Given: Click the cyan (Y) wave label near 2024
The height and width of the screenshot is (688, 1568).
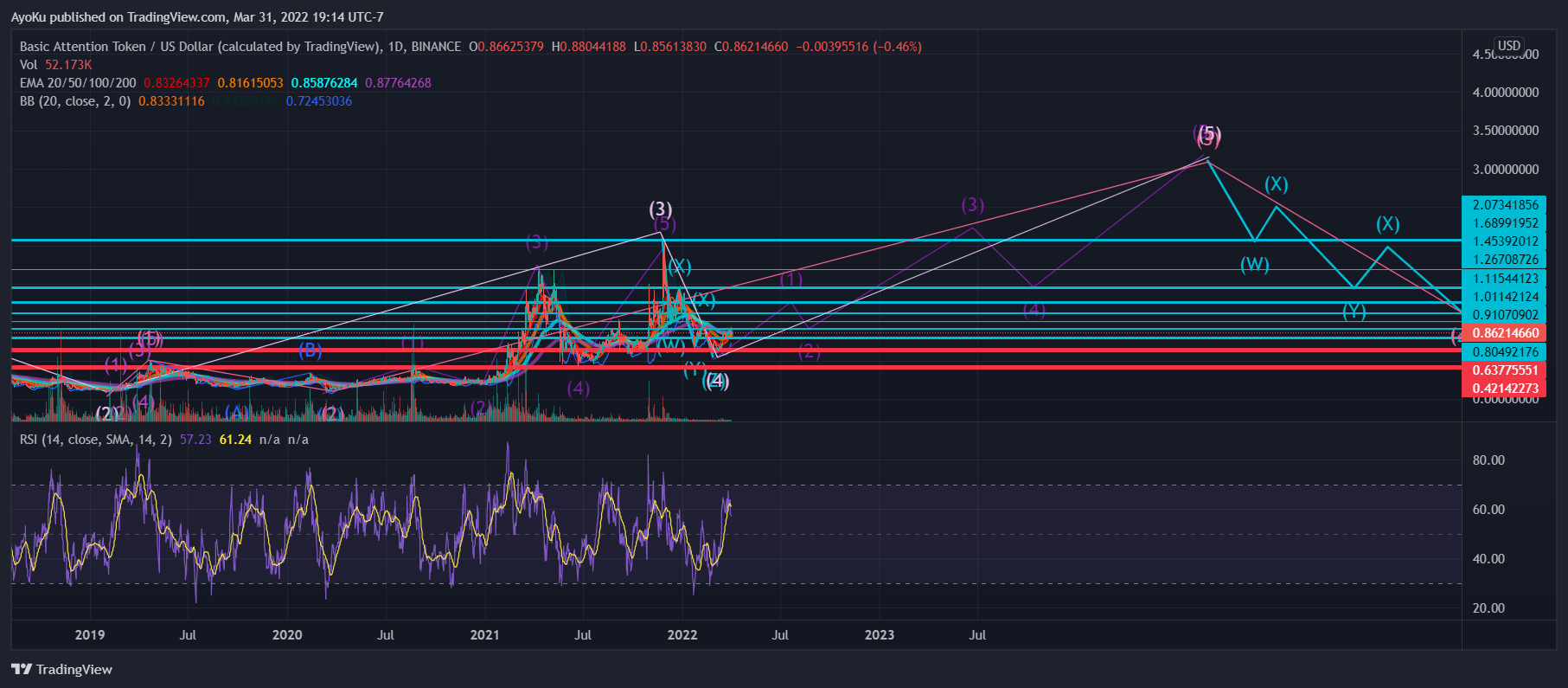Looking at the screenshot, I should click(x=1354, y=311).
